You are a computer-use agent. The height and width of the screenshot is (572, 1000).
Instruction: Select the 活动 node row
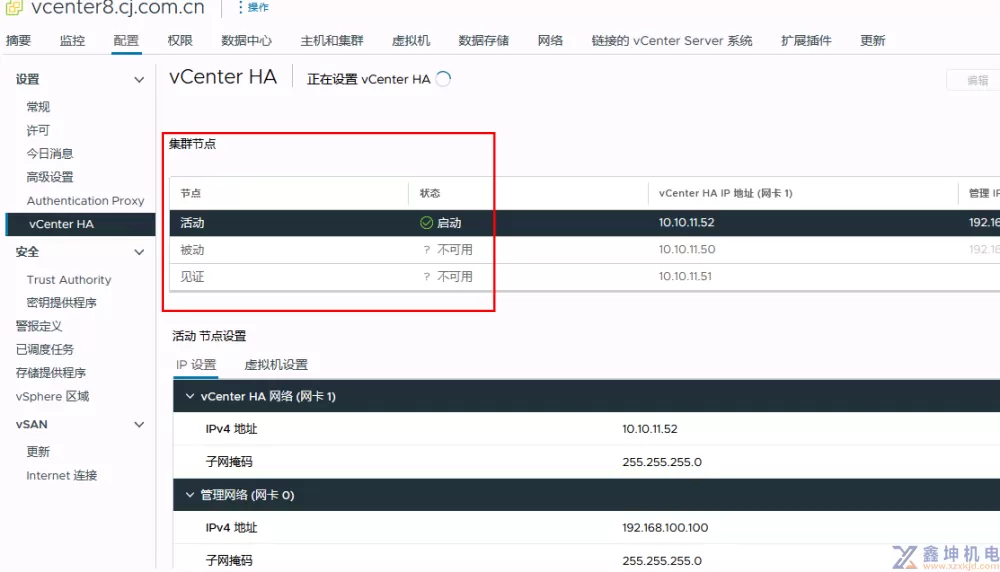click(x=585, y=223)
